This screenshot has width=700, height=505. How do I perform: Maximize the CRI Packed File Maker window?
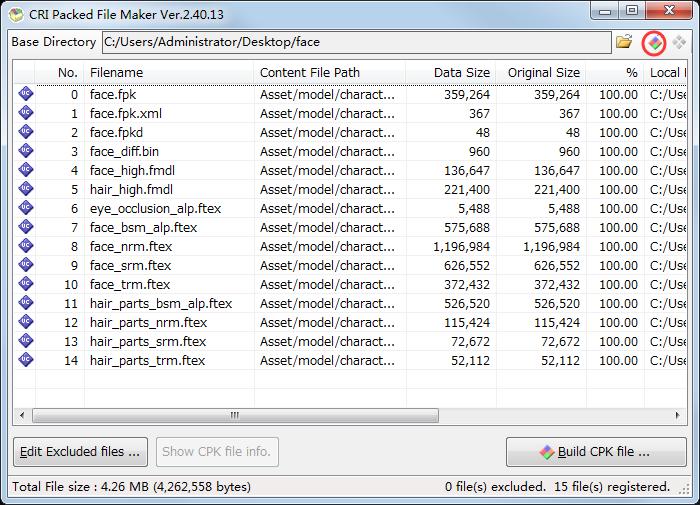click(632, 11)
